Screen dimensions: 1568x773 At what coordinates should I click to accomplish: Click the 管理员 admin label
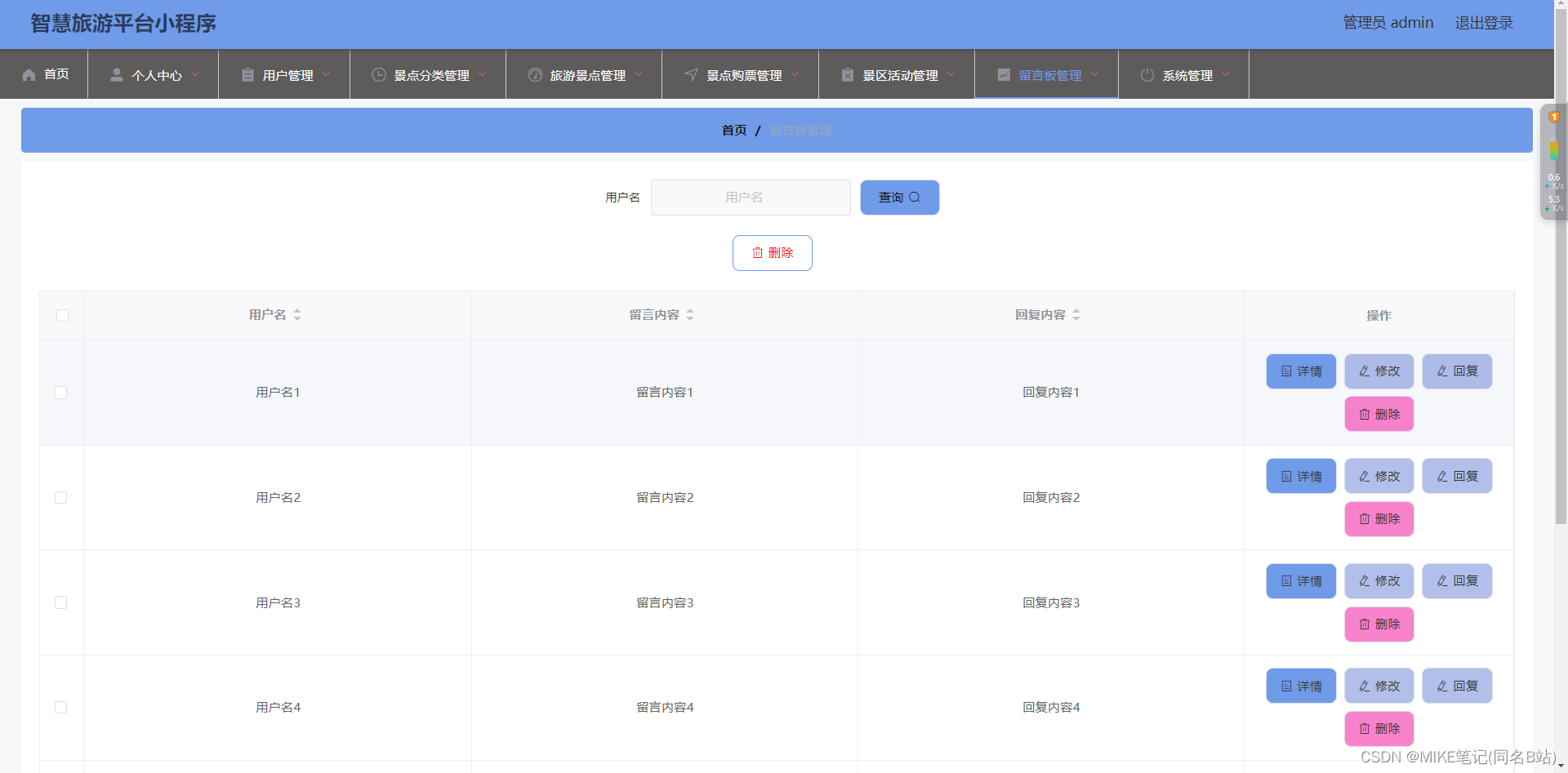click(x=1388, y=23)
